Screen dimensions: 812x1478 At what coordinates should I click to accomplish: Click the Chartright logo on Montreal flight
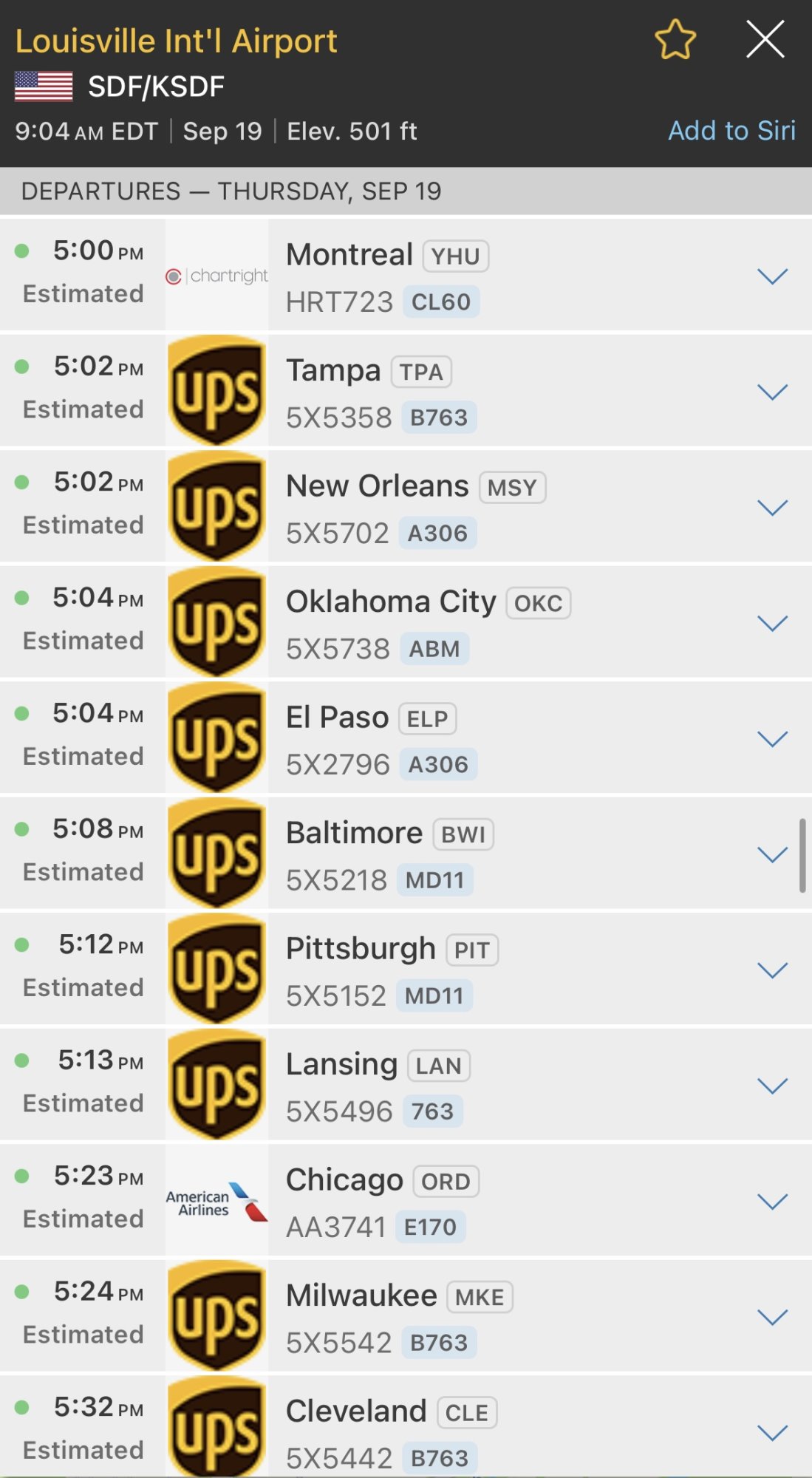point(216,276)
